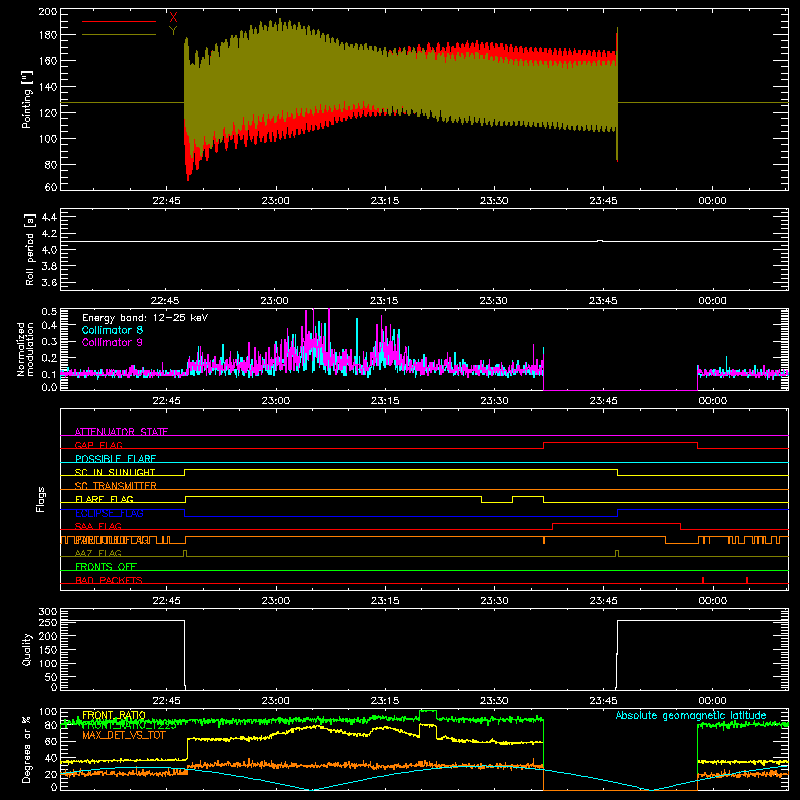This screenshot has height=800, width=800.
Task: Click the yellow FRONT_RATIO legend label
Action: pos(114,715)
